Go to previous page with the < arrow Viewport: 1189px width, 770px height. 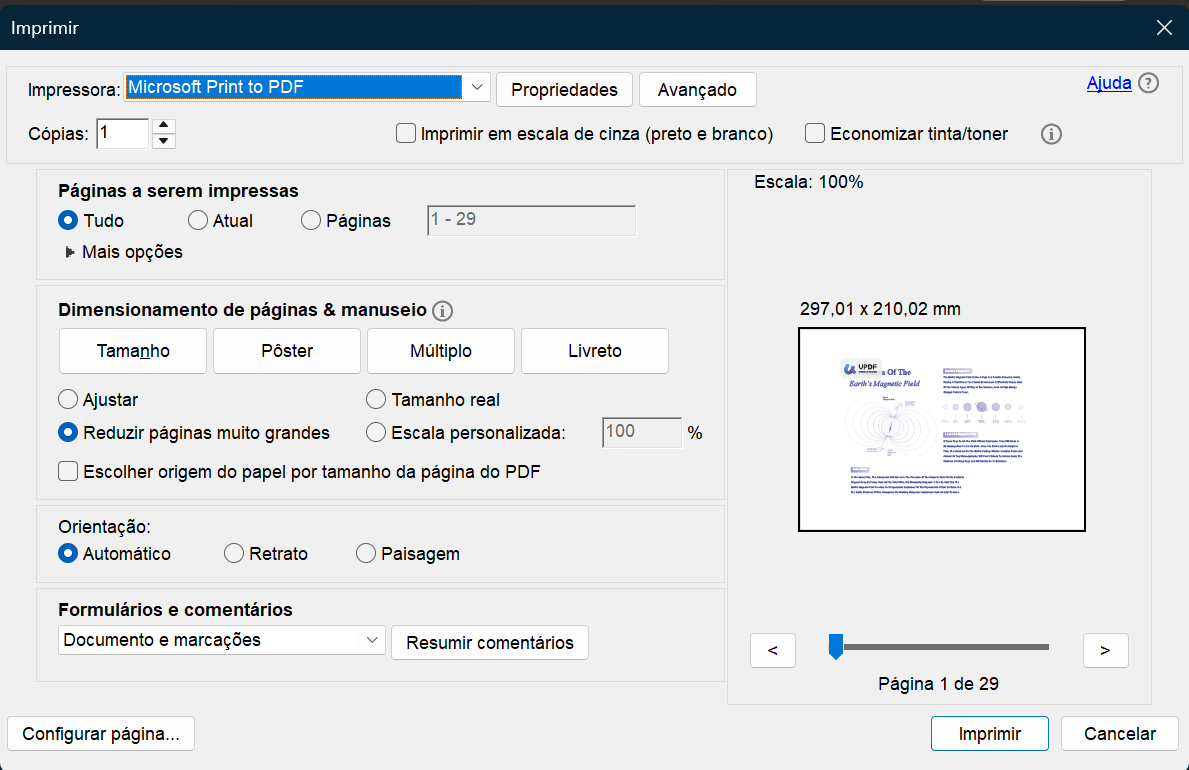coord(772,650)
